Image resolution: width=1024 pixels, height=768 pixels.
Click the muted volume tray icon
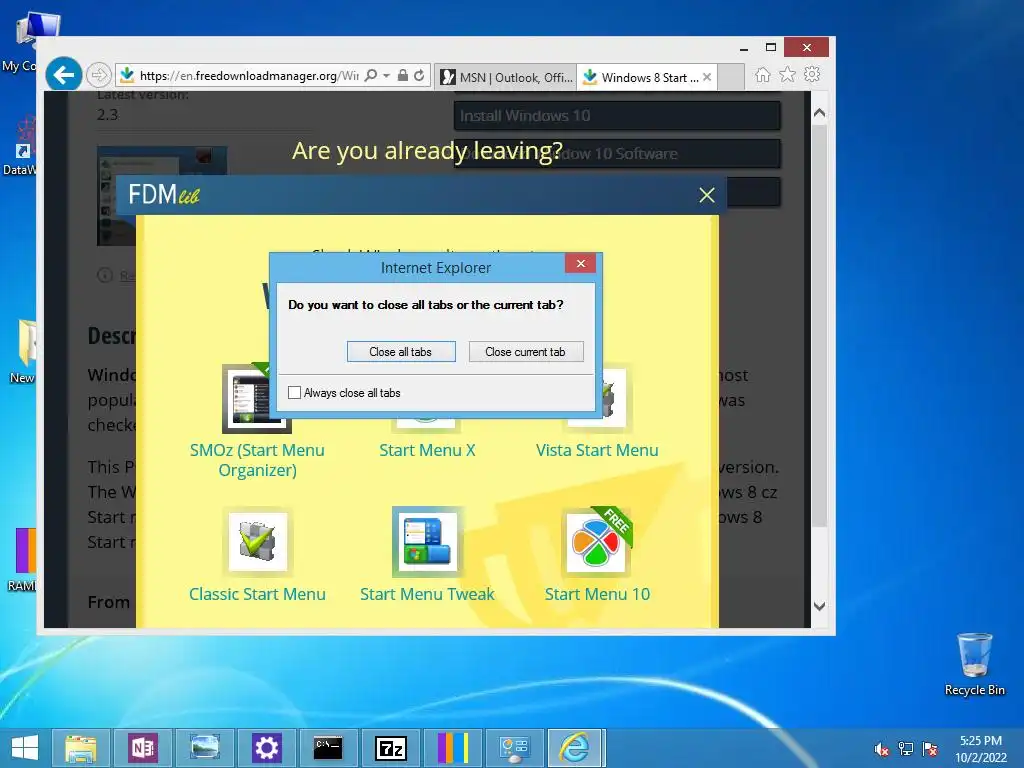pos(882,749)
